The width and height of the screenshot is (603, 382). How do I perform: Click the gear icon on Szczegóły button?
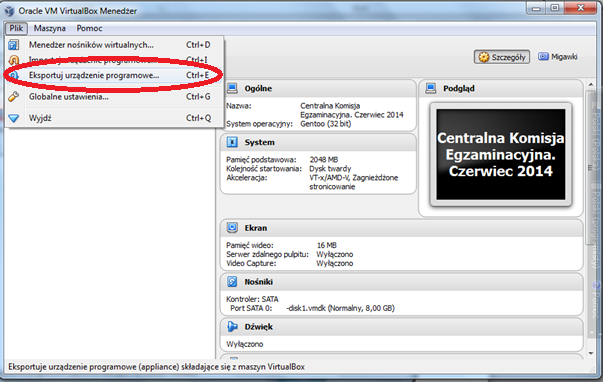point(484,57)
